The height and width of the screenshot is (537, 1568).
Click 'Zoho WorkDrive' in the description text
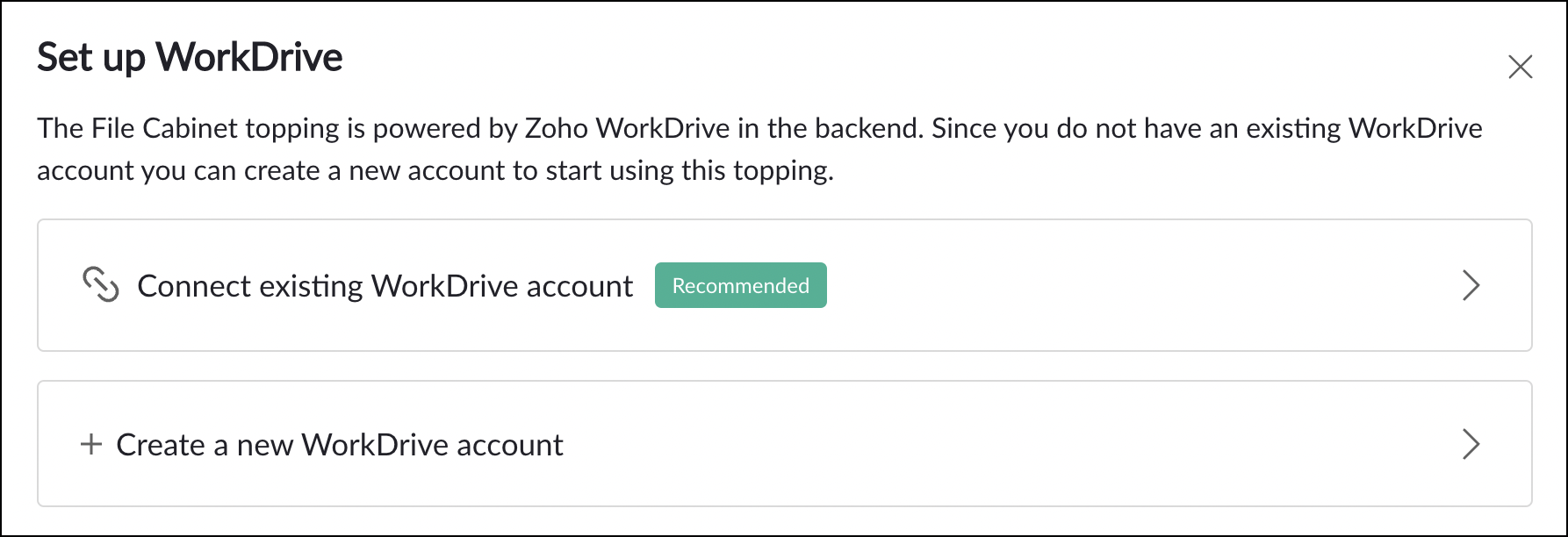[627, 128]
